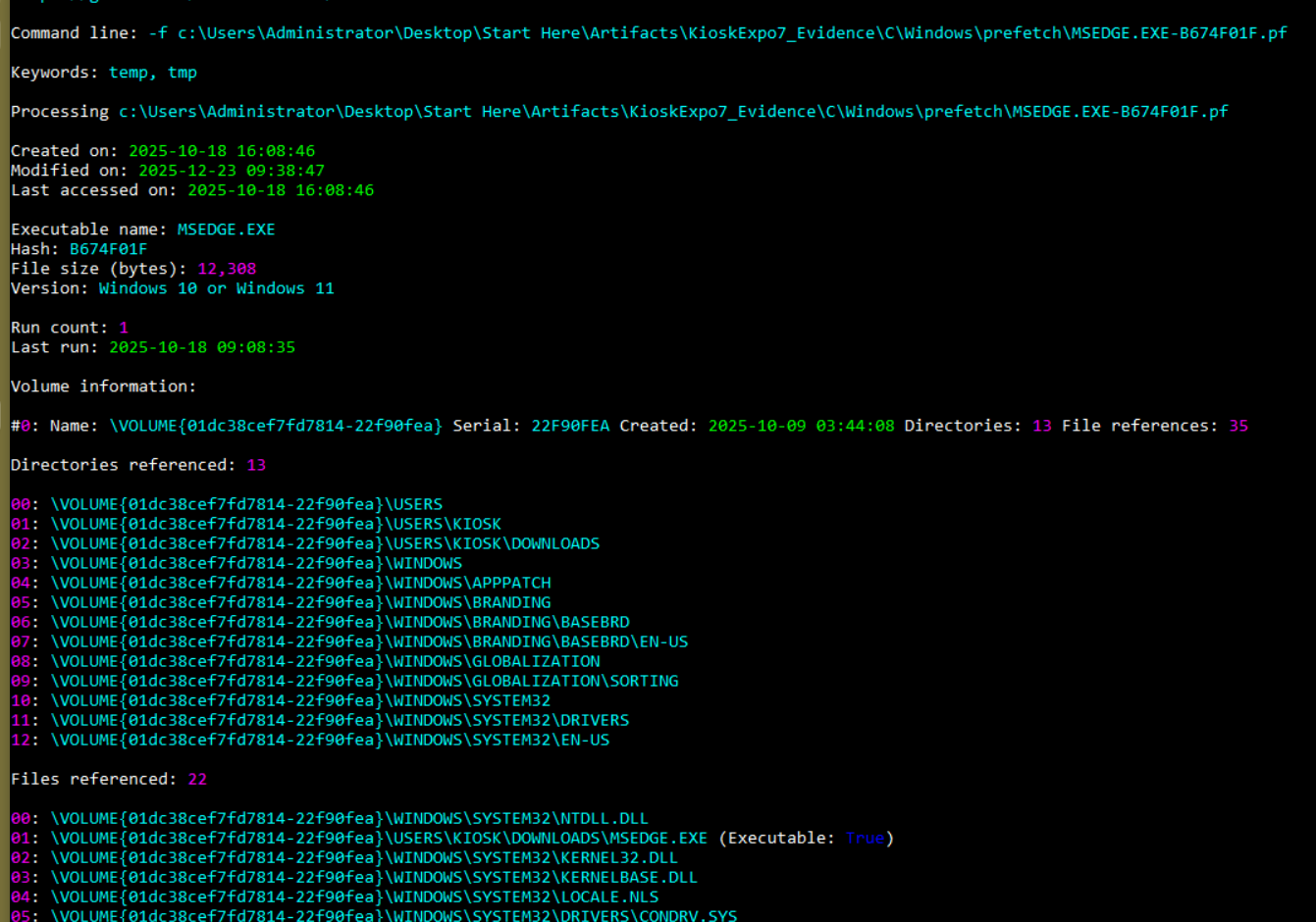Select the Run count value 1
This screenshot has width=1316, height=922.
pyautogui.click(x=124, y=328)
